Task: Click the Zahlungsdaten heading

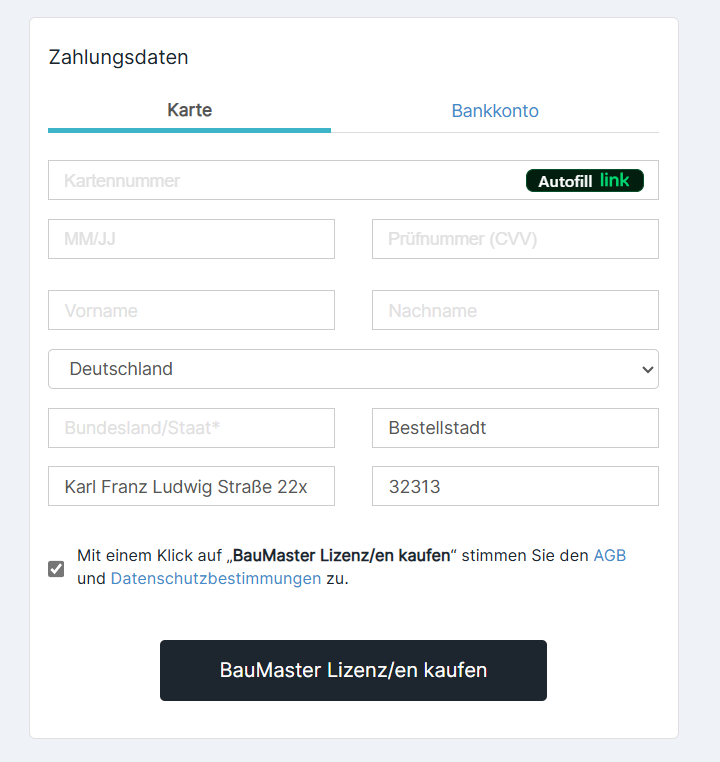Action: click(119, 57)
